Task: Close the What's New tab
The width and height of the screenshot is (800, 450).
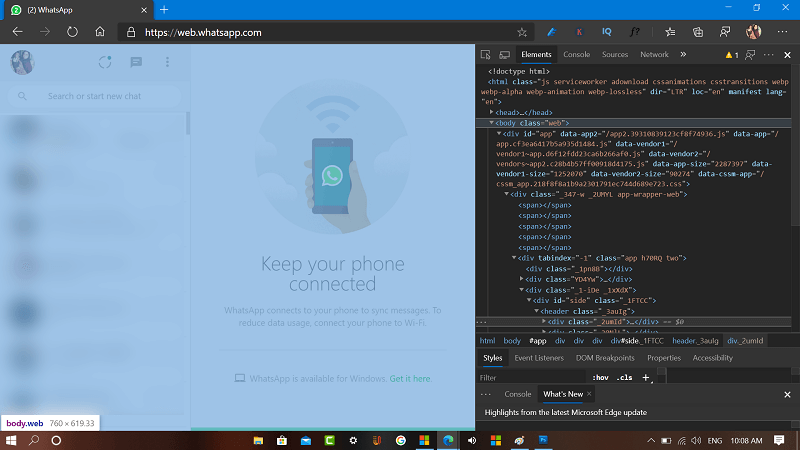Action: 589,394
